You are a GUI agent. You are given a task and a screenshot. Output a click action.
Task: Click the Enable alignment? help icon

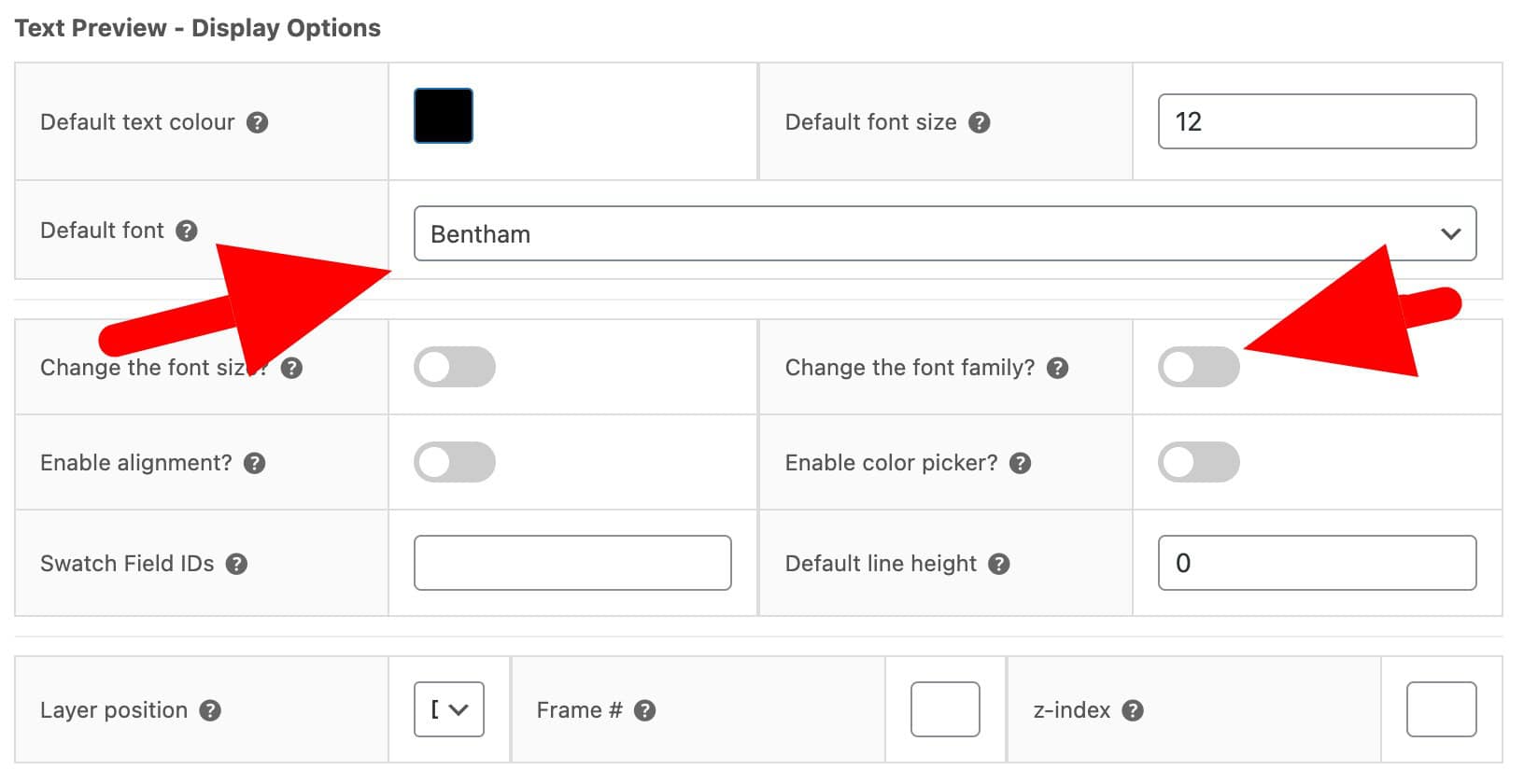coord(258,462)
